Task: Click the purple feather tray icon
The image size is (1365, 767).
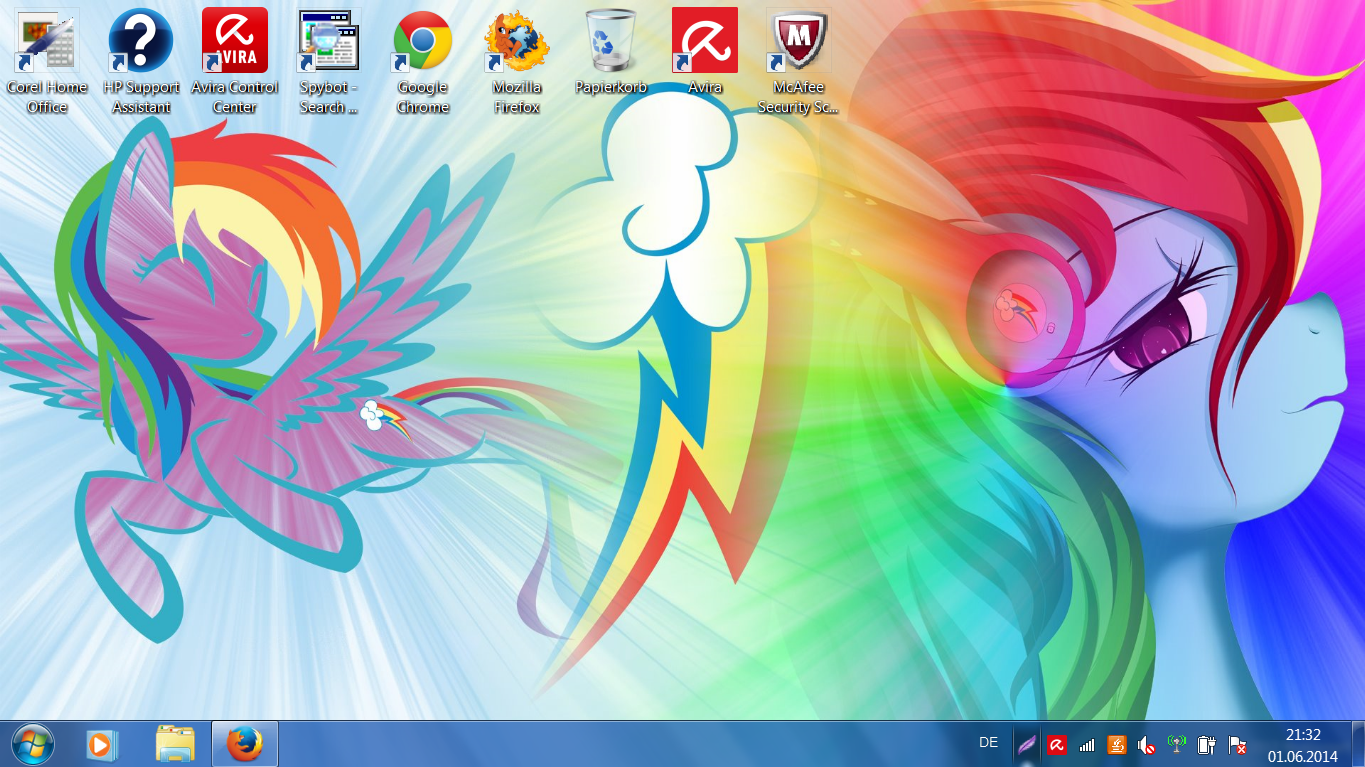Action: 1026,745
